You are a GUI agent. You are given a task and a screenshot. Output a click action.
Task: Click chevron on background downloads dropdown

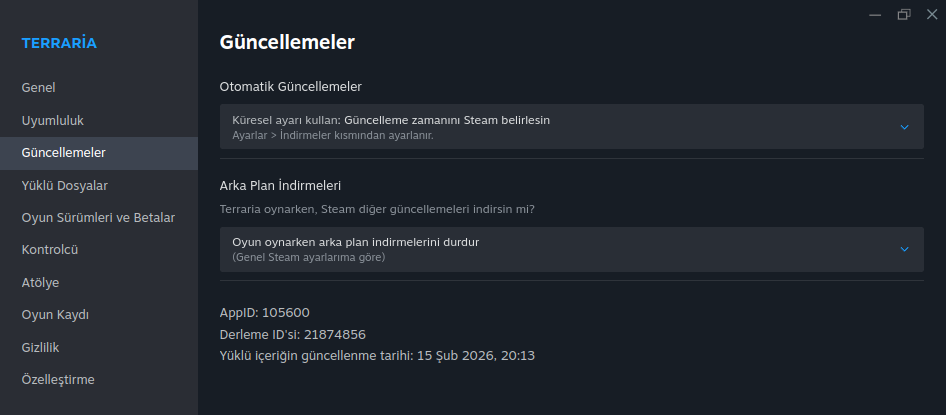click(904, 249)
